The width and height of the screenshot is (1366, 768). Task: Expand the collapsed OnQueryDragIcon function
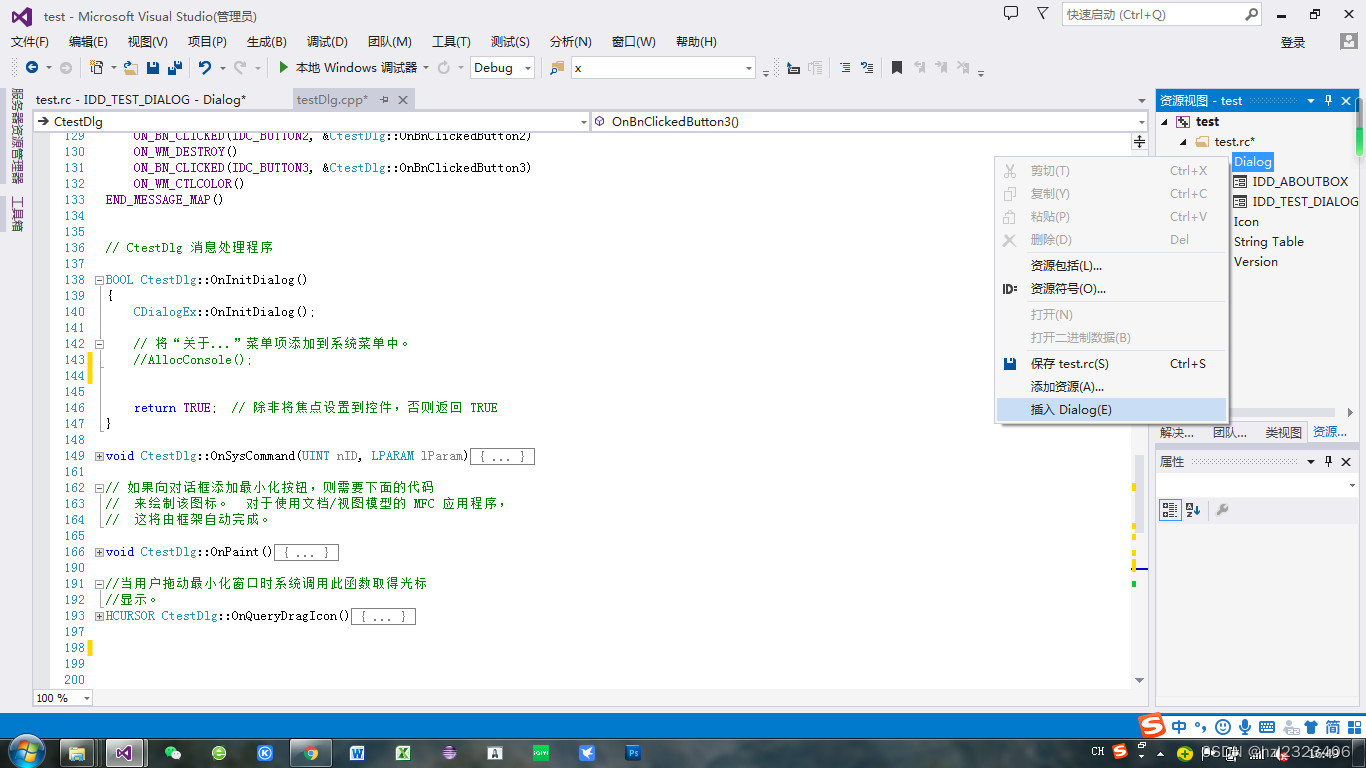(99, 616)
